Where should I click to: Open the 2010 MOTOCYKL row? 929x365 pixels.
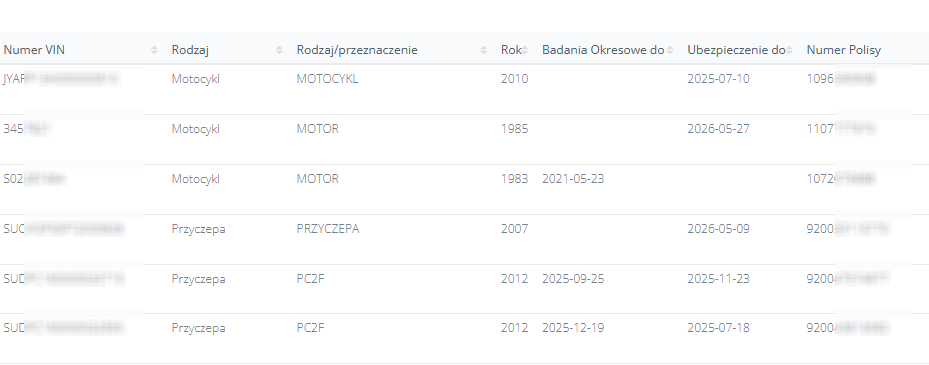tap(464, 89)
